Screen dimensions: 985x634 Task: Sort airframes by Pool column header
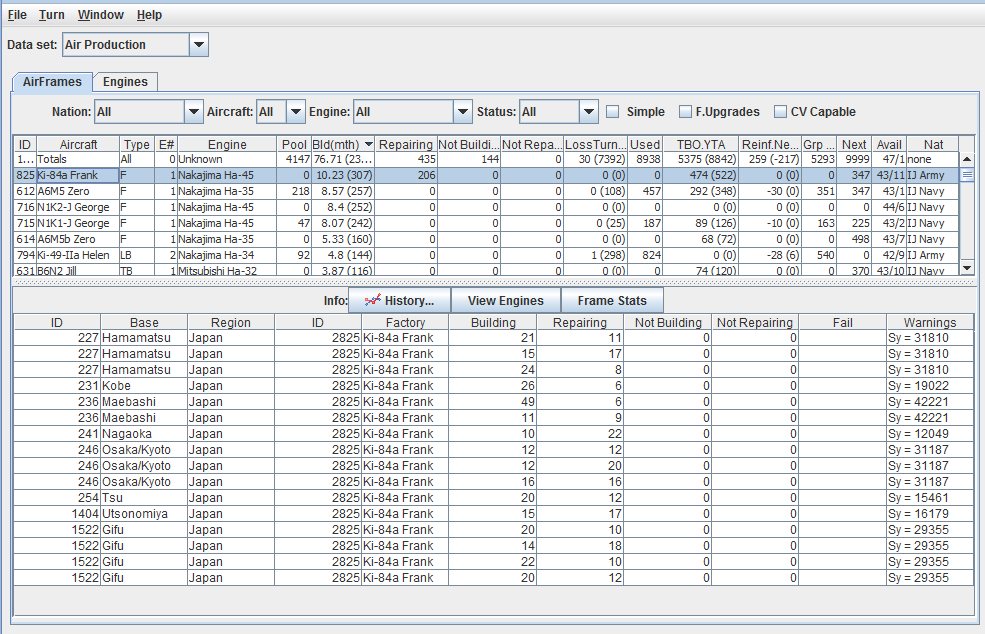(x=294, y=145)
